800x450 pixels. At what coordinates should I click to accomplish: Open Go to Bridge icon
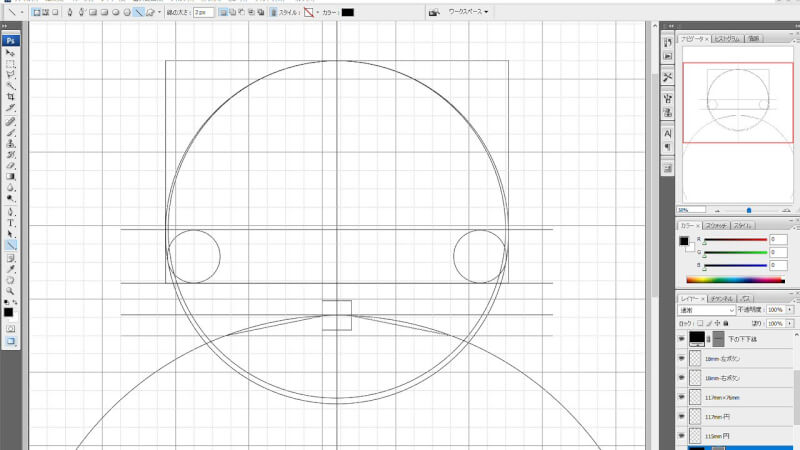[434, 12]
